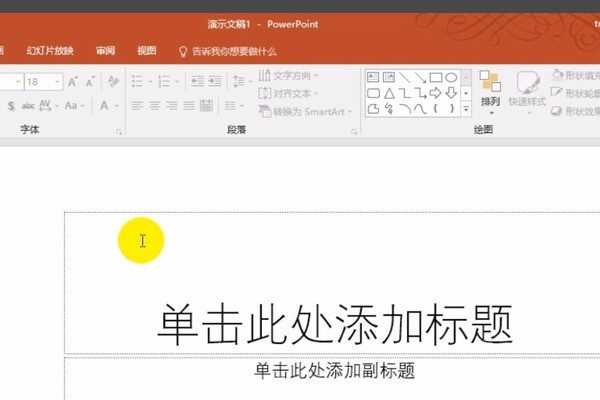Click the distributed alignment icon

pos(206,106)
